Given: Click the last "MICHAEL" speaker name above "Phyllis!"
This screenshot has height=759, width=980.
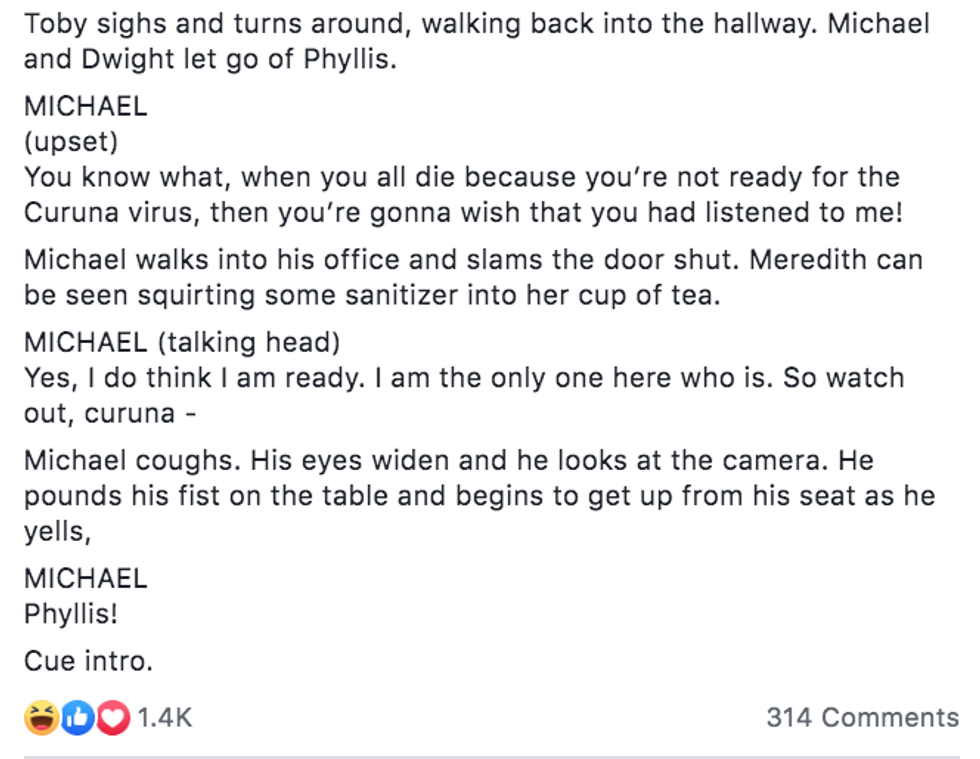Looking at the screenshot, I should (x=85, y=578).
